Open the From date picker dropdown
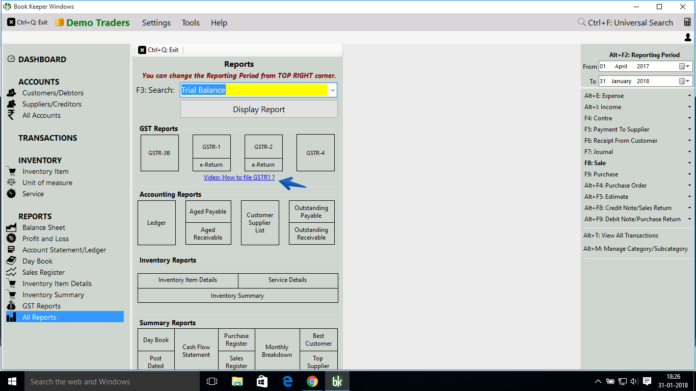This screenshot has height=391, width=696. 684,67
